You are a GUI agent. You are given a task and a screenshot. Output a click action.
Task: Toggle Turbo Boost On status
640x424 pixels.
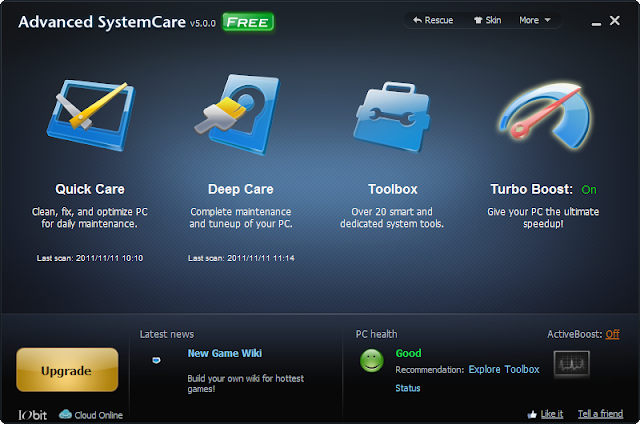589,190
